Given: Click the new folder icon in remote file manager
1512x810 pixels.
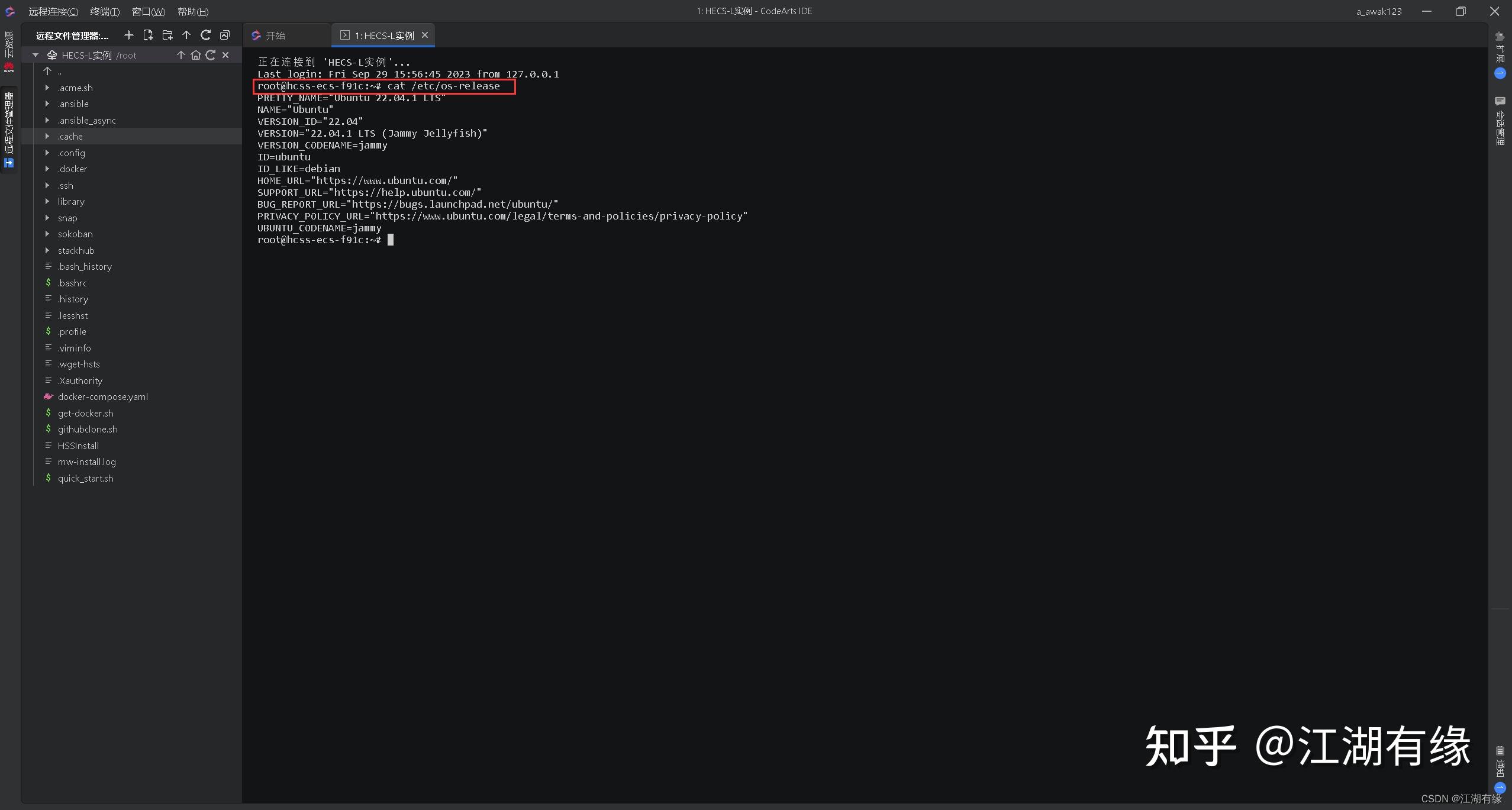Looking at the screenshot, I should (167, 35).
